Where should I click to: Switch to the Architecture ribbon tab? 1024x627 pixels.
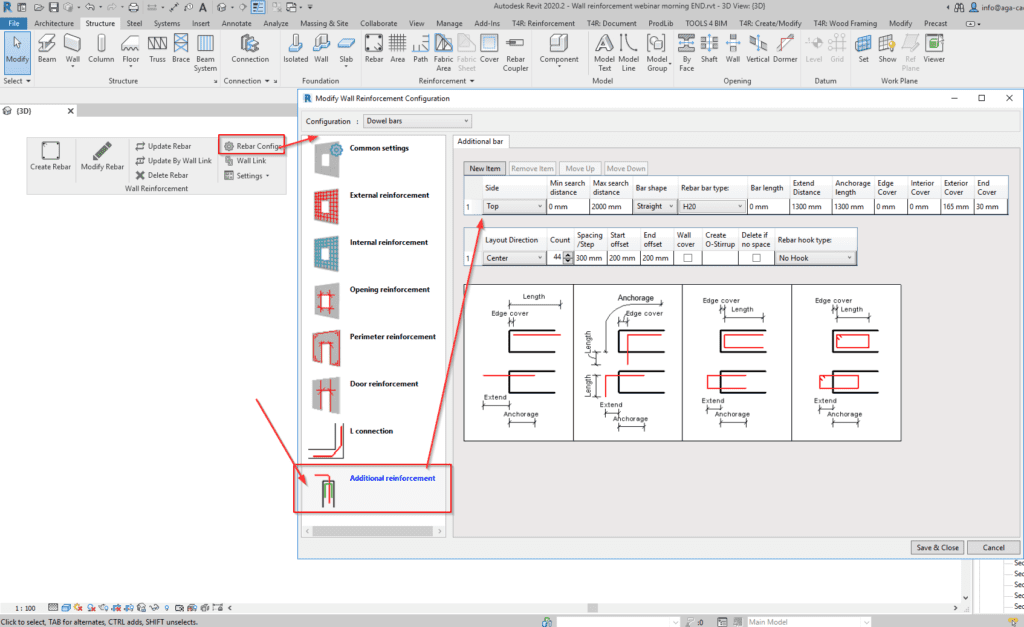(54, 24)
